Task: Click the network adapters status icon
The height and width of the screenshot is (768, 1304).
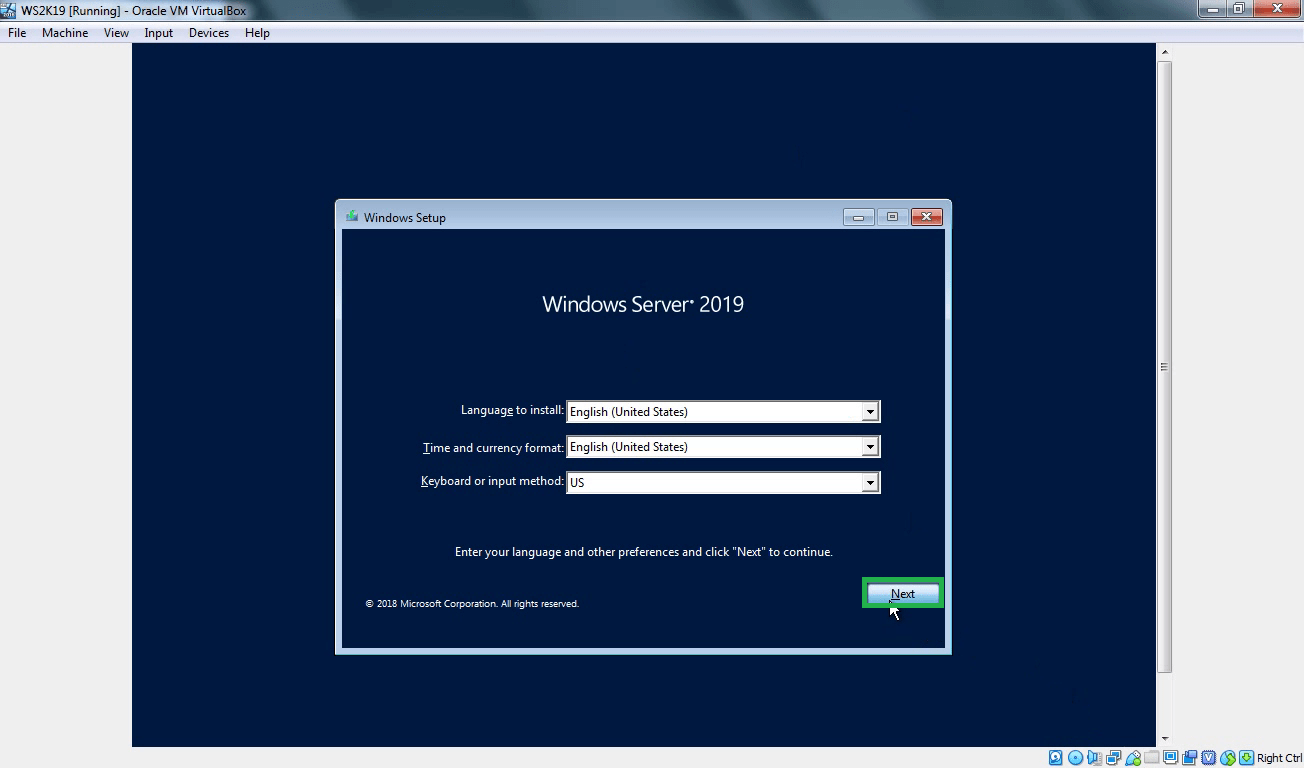Action: tap(1113, 758)
